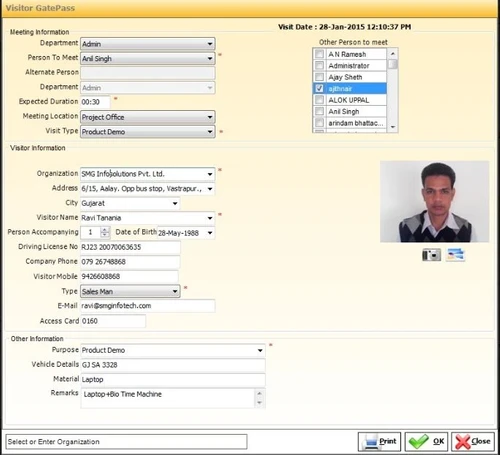
Task: Click the Remarks scroll up arrow
Action: tap(260, 394)
